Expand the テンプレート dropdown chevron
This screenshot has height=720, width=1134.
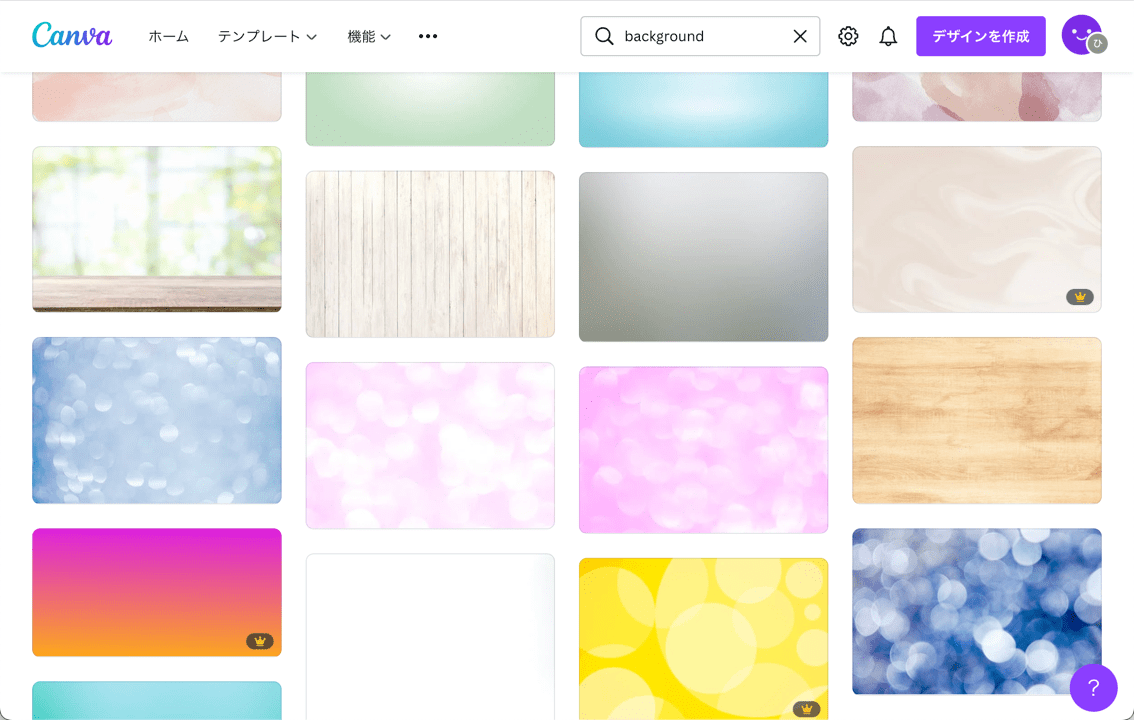pyautogui.click(x=310, y=35)
